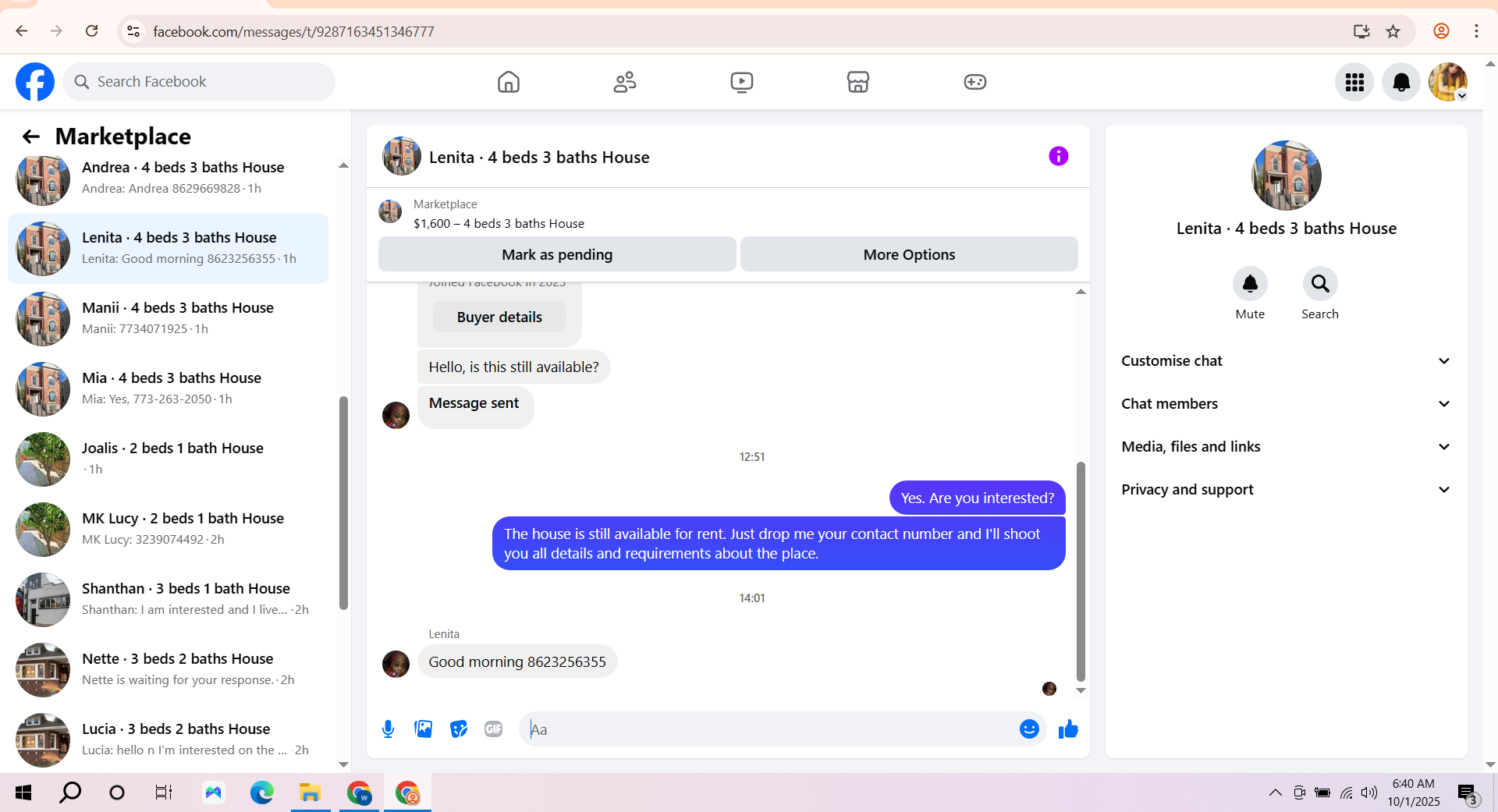Open the Facebook apps grid menu

tap(1354, 82)
